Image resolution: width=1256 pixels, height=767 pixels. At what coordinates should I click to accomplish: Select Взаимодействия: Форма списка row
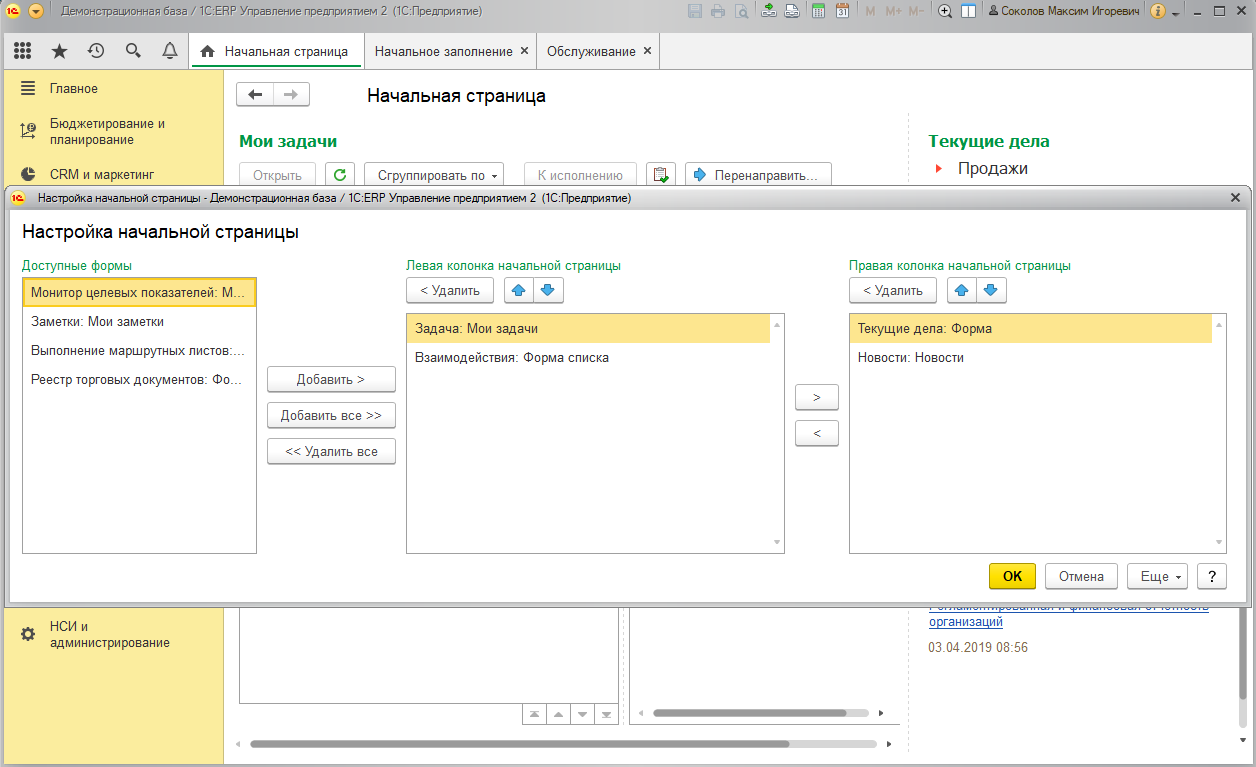589,357
